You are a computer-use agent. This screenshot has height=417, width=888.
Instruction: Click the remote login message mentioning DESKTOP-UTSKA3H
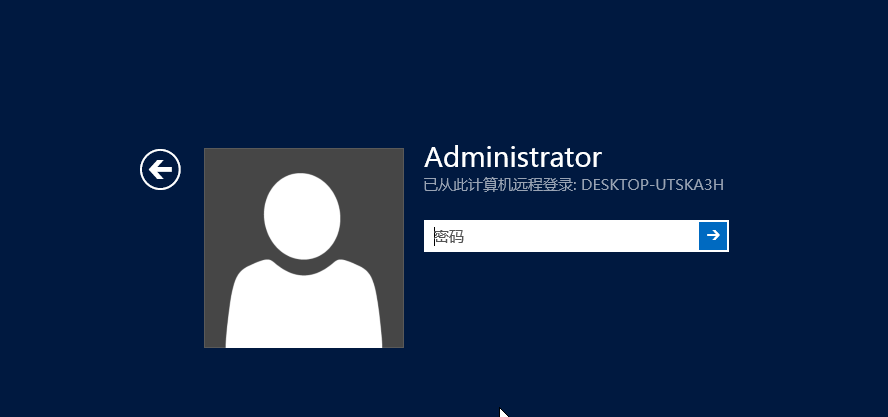pos(573,185)
